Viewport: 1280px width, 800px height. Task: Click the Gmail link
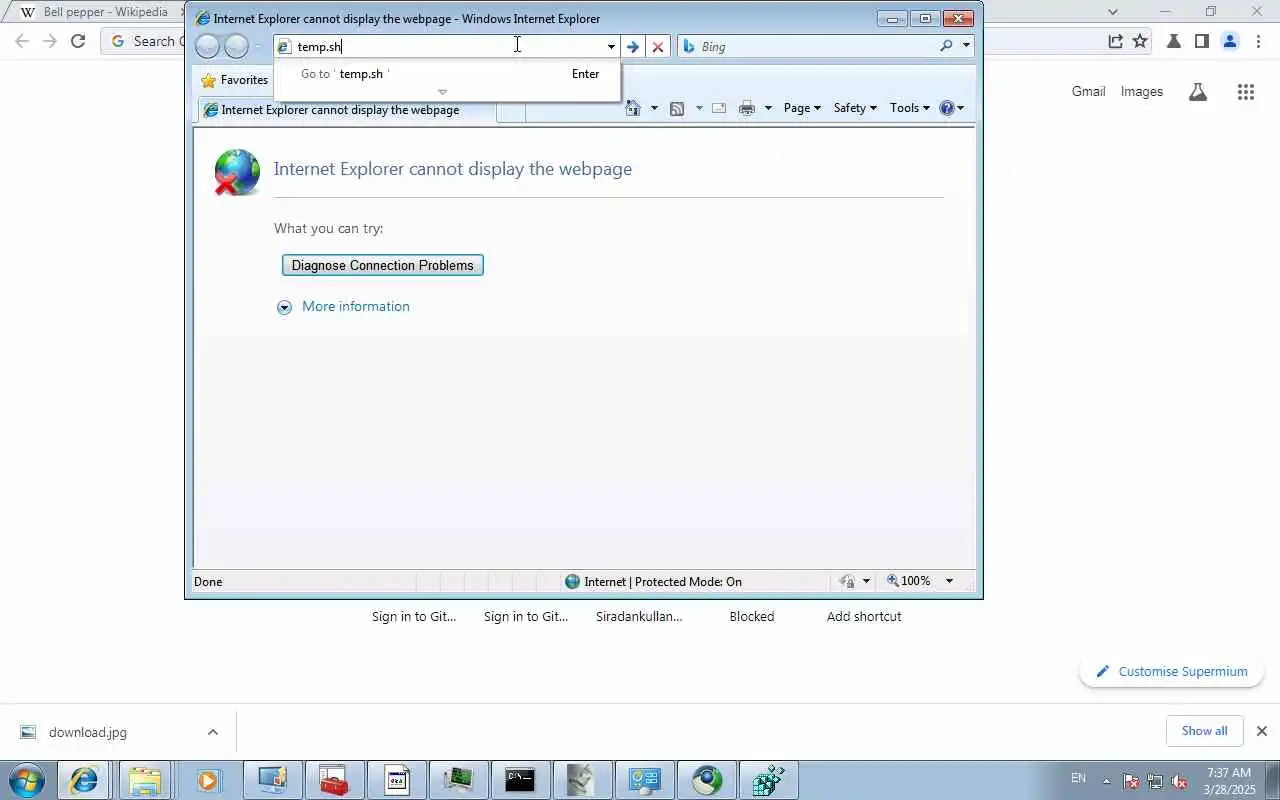click(1088, 91)
